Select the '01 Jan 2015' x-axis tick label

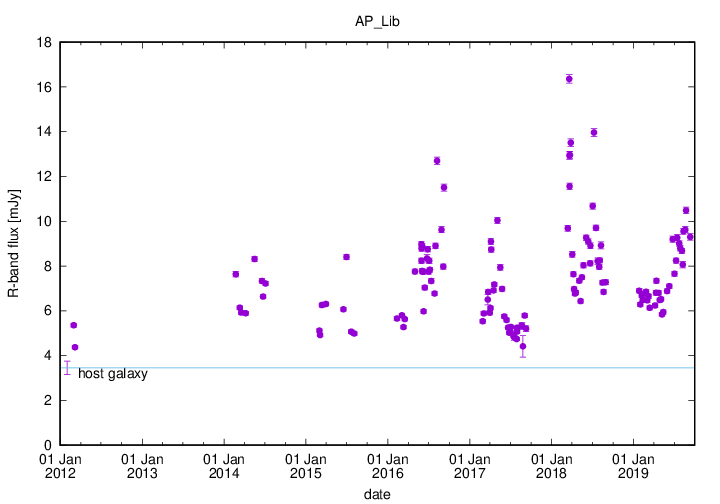(x=306, y=466)
